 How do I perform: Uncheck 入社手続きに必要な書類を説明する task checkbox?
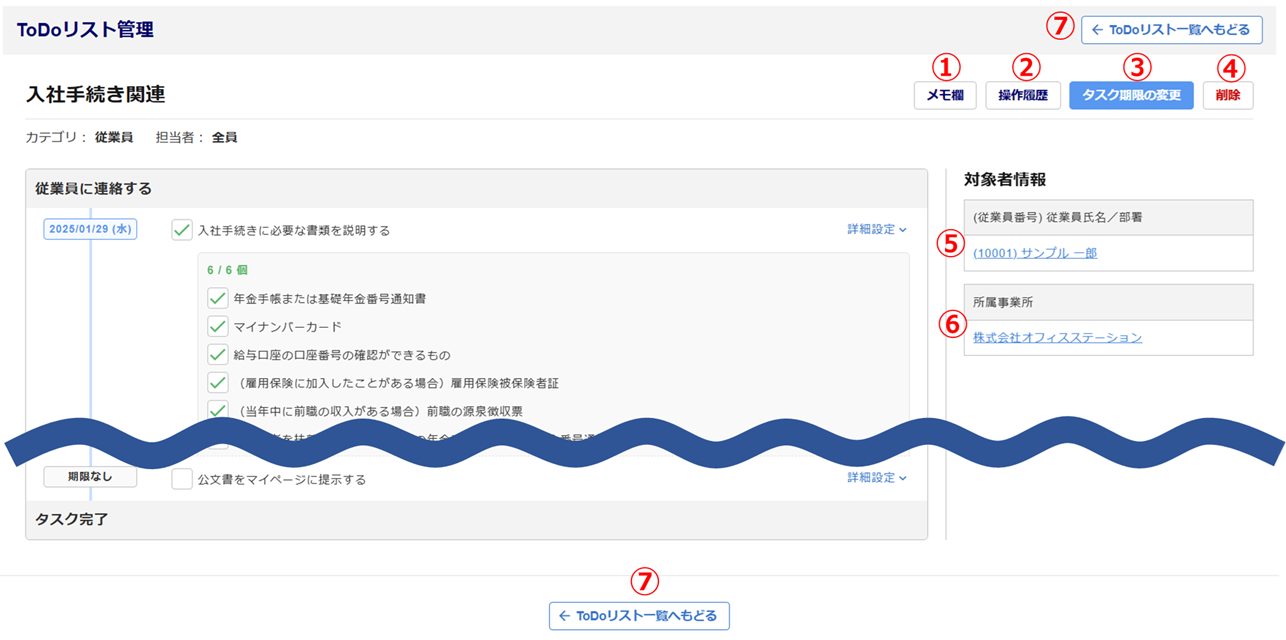tap(182, 230)
